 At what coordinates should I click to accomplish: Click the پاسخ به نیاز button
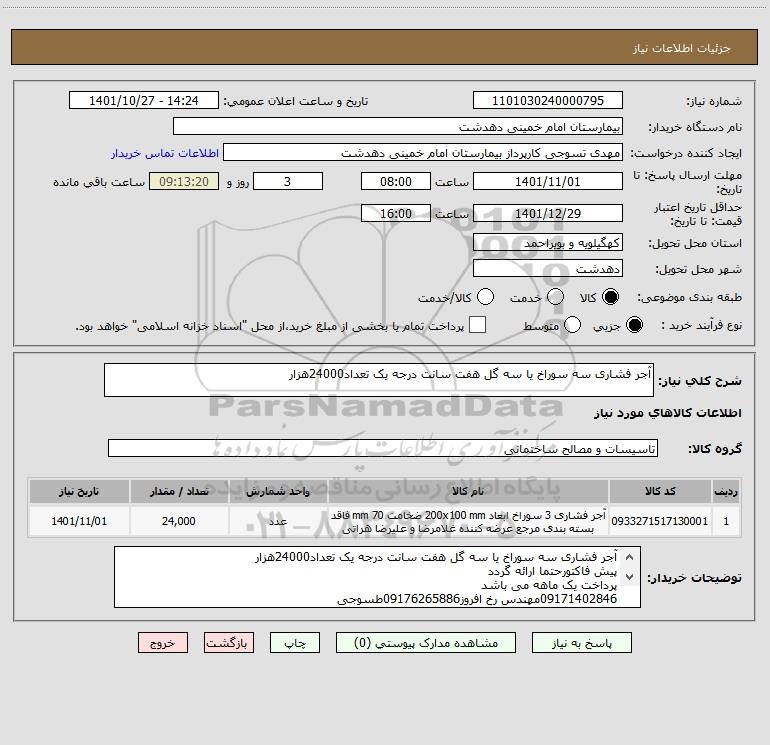pos(582,643)
